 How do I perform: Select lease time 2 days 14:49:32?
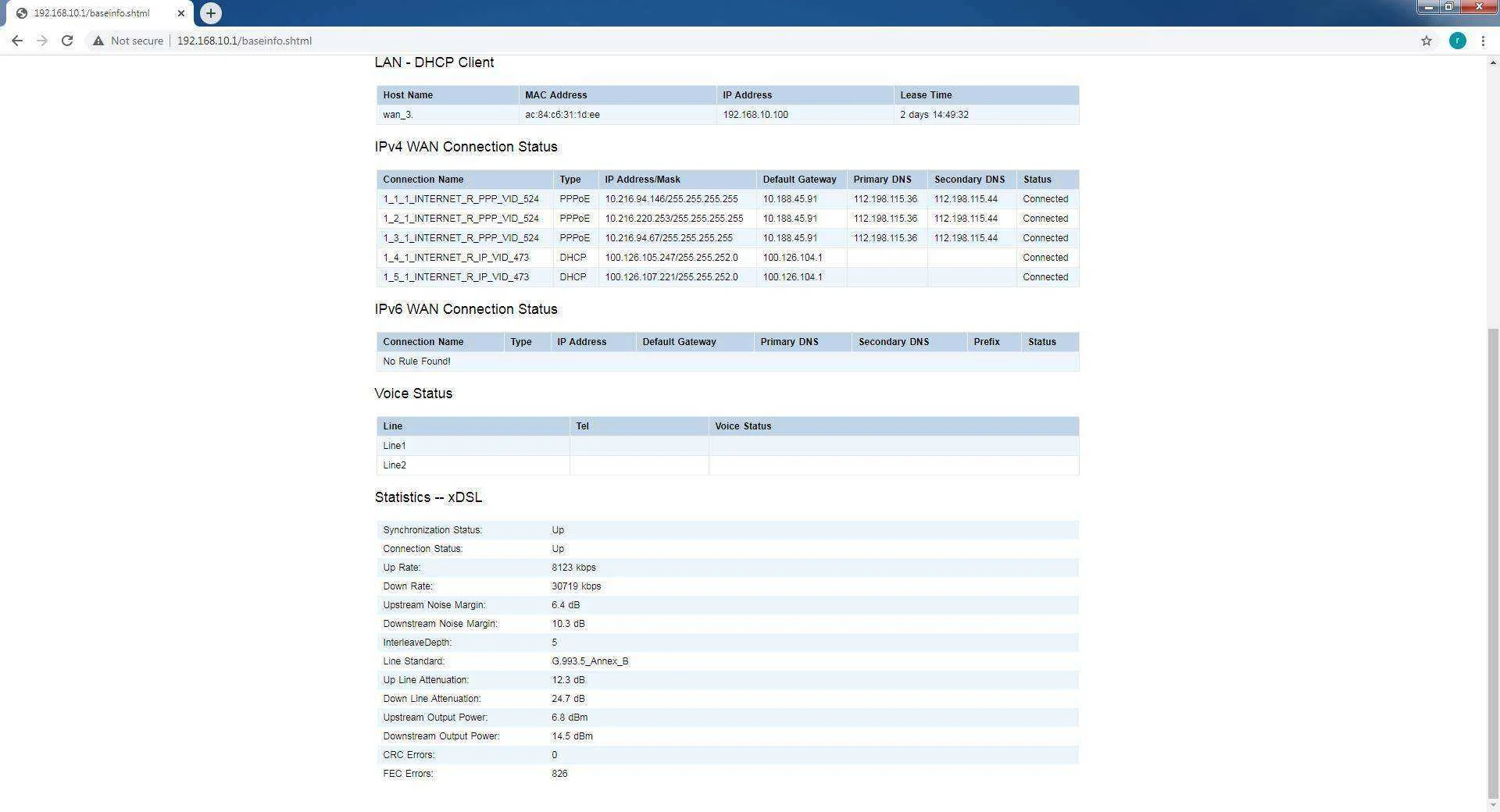tap(934, 115)
